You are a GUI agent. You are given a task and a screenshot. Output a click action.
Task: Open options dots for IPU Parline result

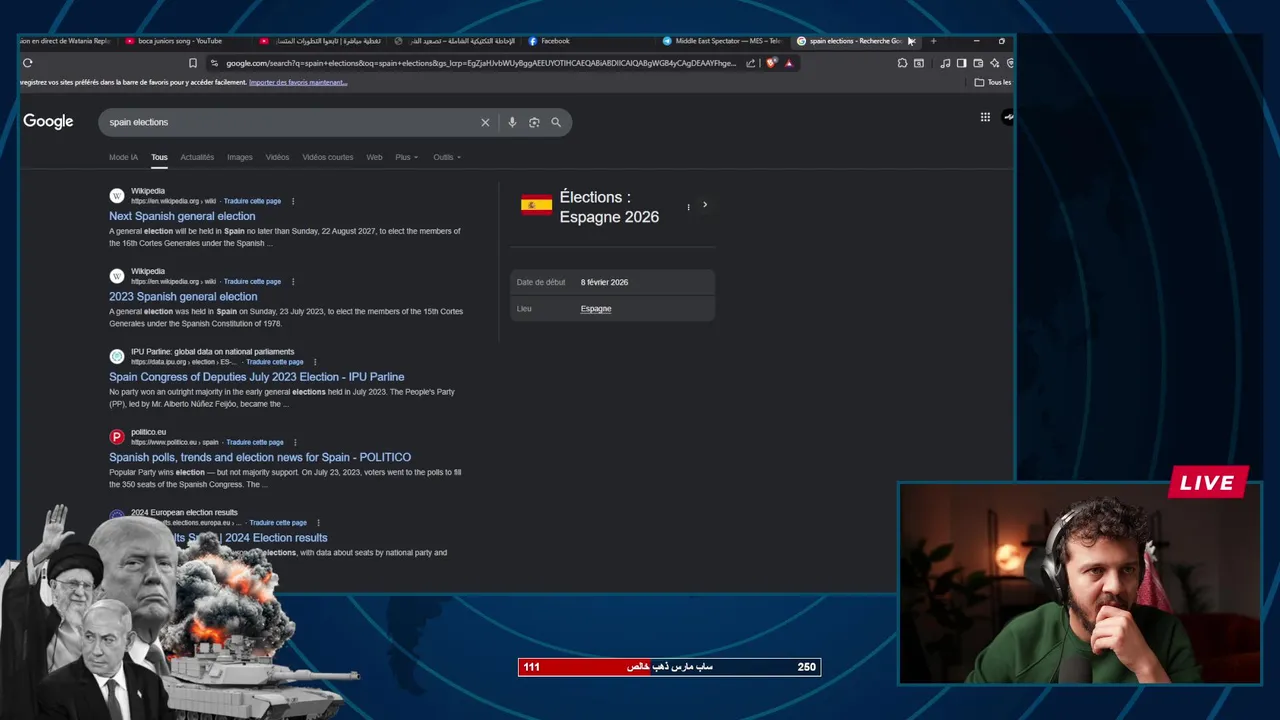click(315, 362)
